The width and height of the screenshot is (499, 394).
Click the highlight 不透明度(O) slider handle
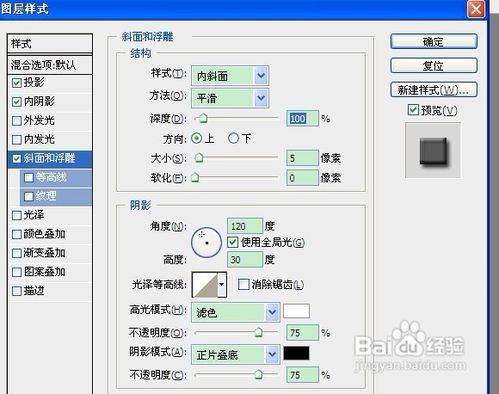pyautogui.click(x=258, y=332)
